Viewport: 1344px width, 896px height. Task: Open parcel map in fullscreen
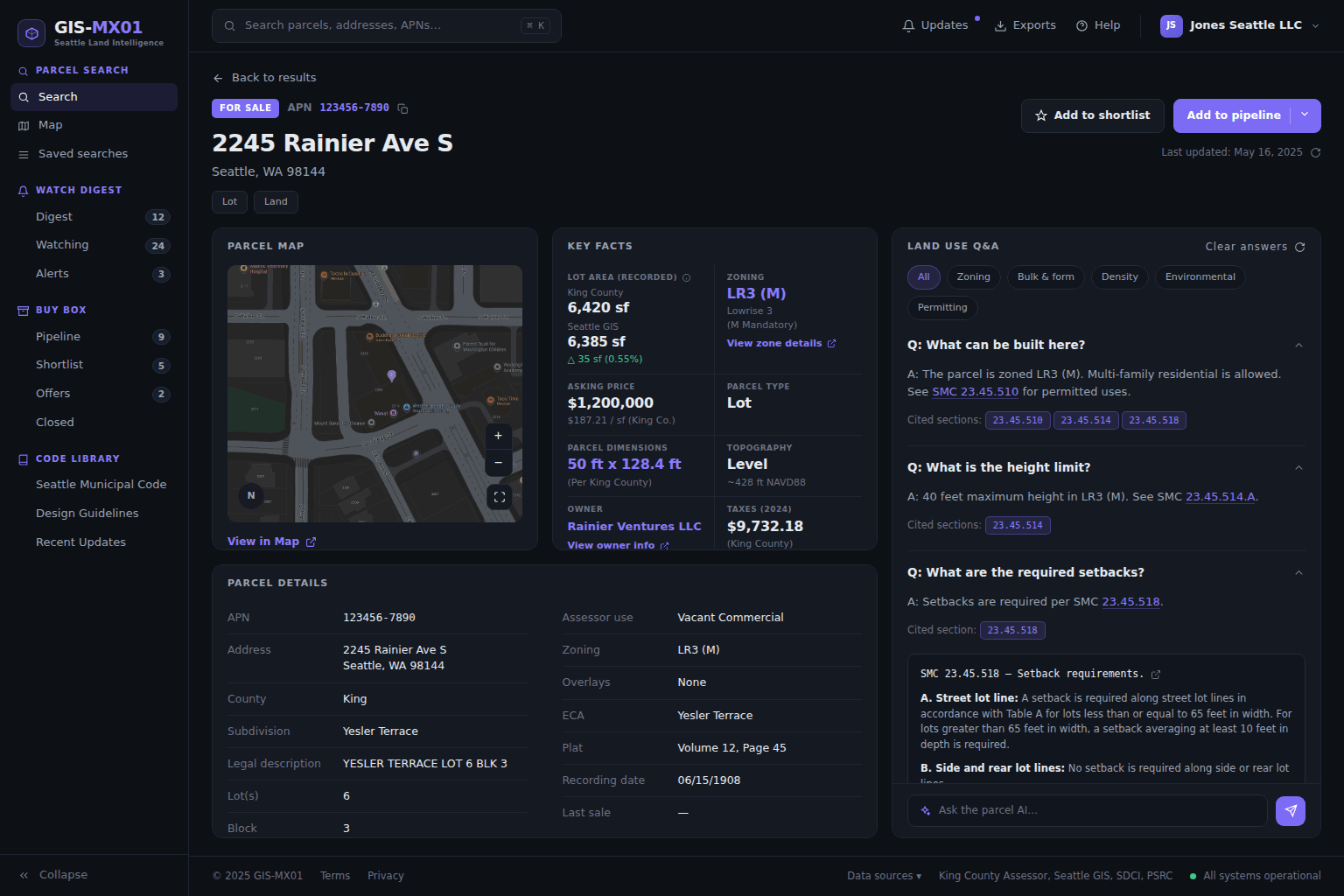pos(500,497)
